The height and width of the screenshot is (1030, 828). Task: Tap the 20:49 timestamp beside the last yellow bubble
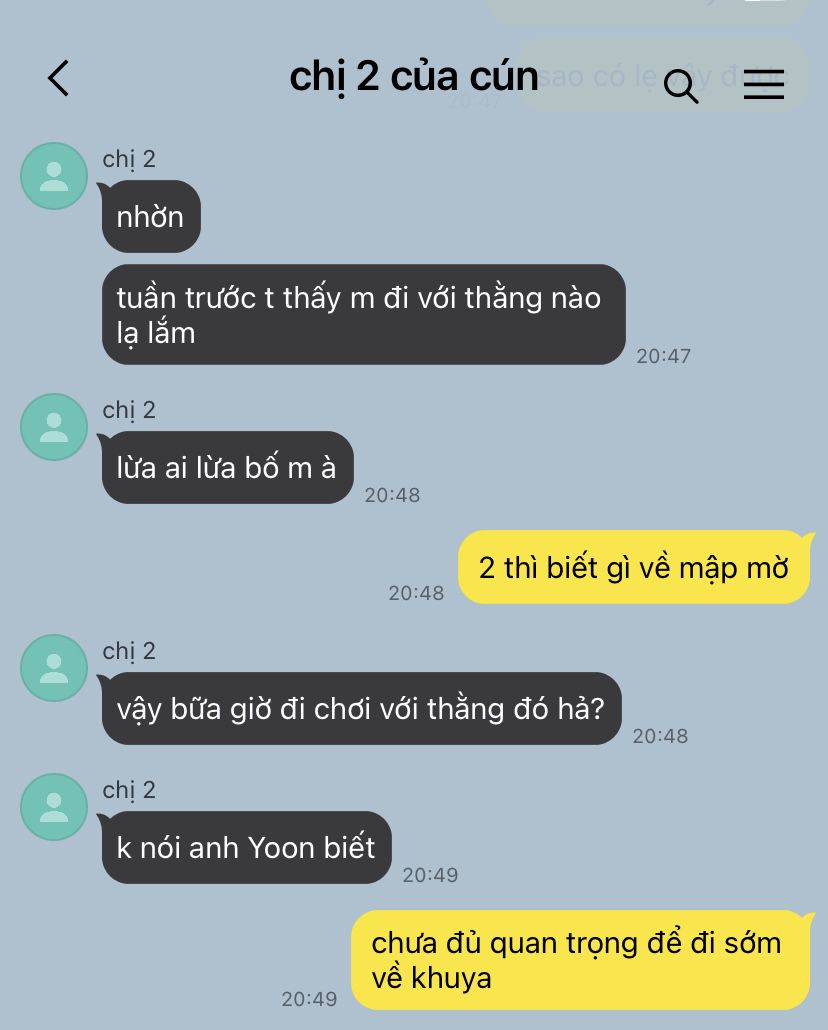(x=309, y=999)
